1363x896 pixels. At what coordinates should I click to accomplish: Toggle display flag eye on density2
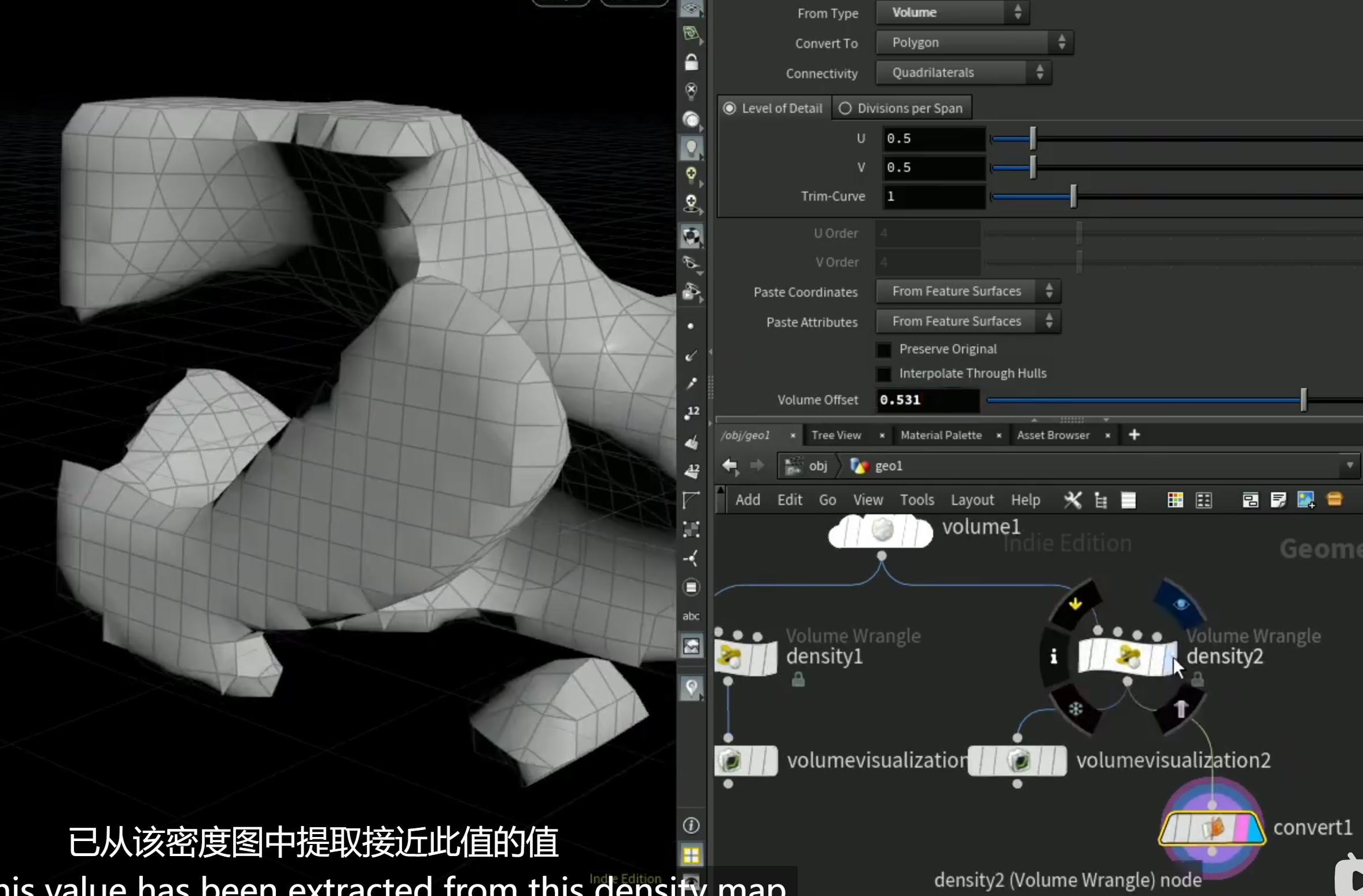pyautogui.click(x=1181, y=604)
